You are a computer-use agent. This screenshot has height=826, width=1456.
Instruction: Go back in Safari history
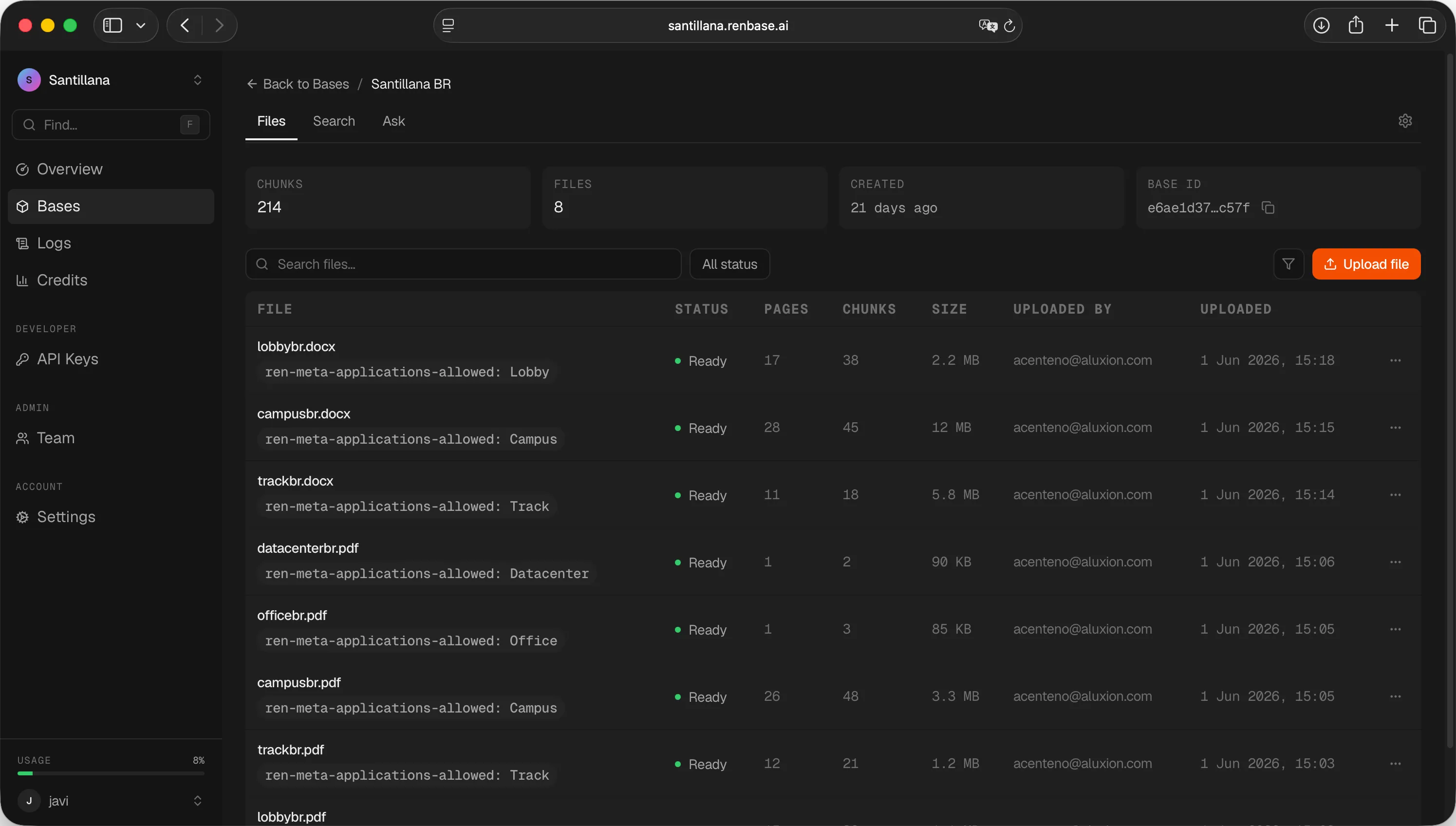point(185,25)
